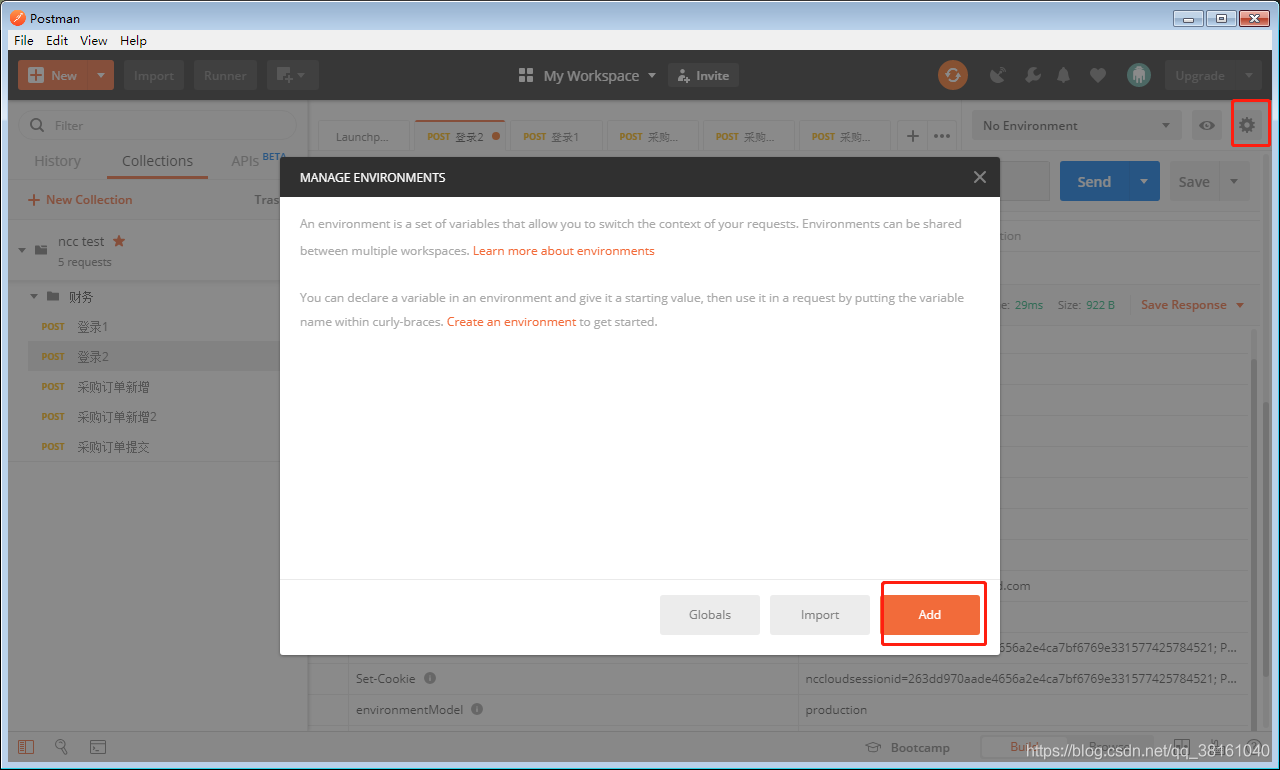Click the open new window icon

[x=292, y=75]
